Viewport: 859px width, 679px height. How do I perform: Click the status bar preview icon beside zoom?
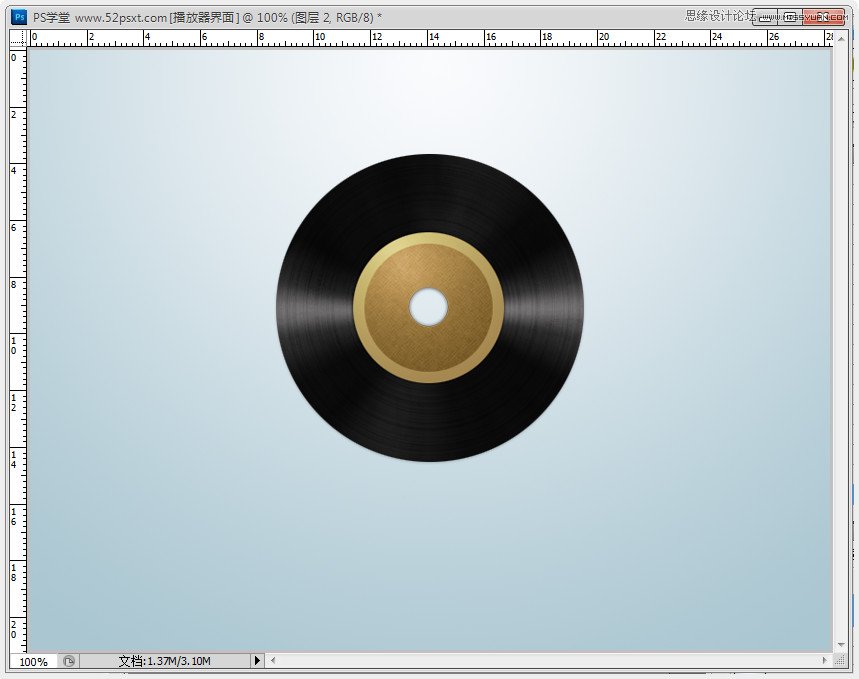pos(68,661)
